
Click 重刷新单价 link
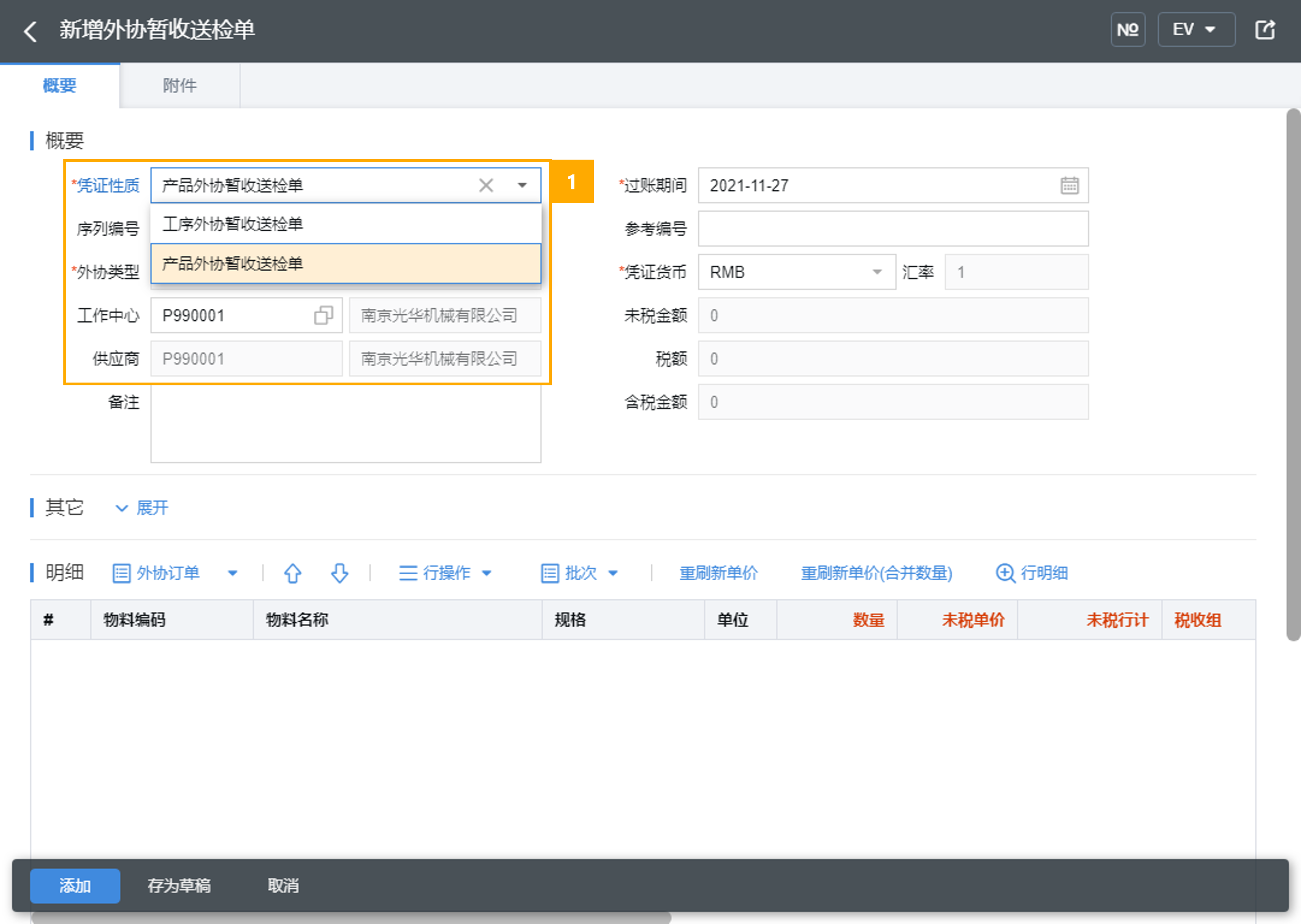pyautogui.click(x=718, y=573)
